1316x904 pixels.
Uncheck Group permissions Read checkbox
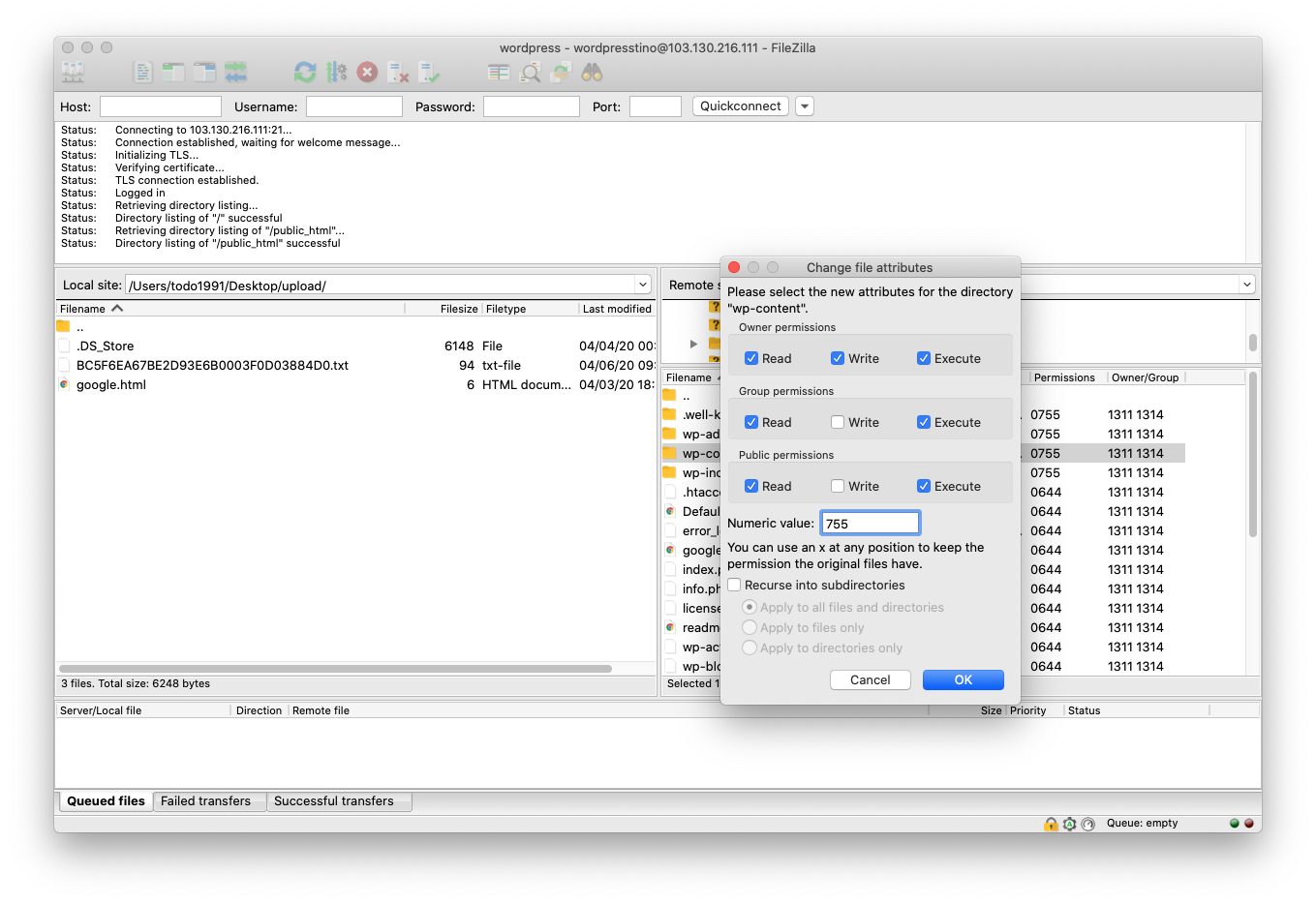[750, 422]
